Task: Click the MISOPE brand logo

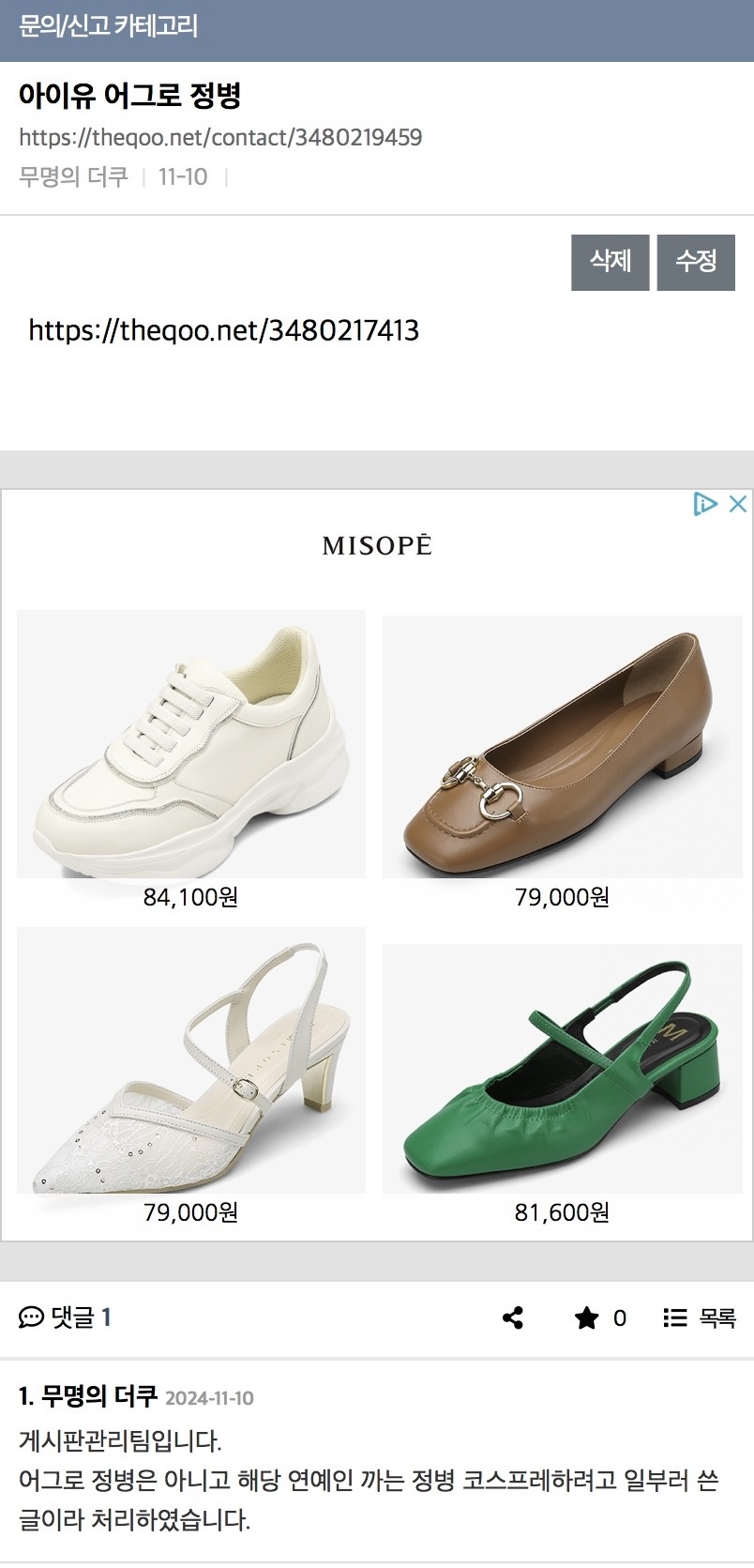Action: pyautogui.click(x=377, y=545)
